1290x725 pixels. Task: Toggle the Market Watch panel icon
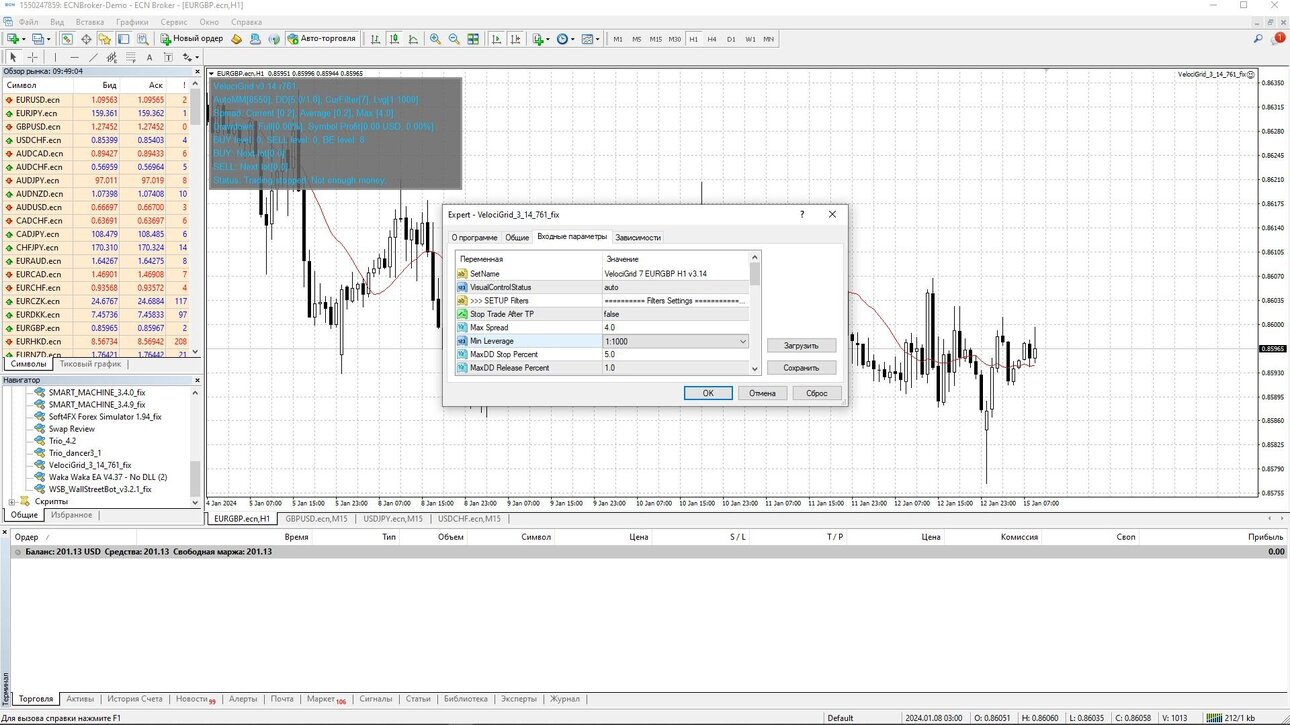pyautogui.click(x=67, y=39)
